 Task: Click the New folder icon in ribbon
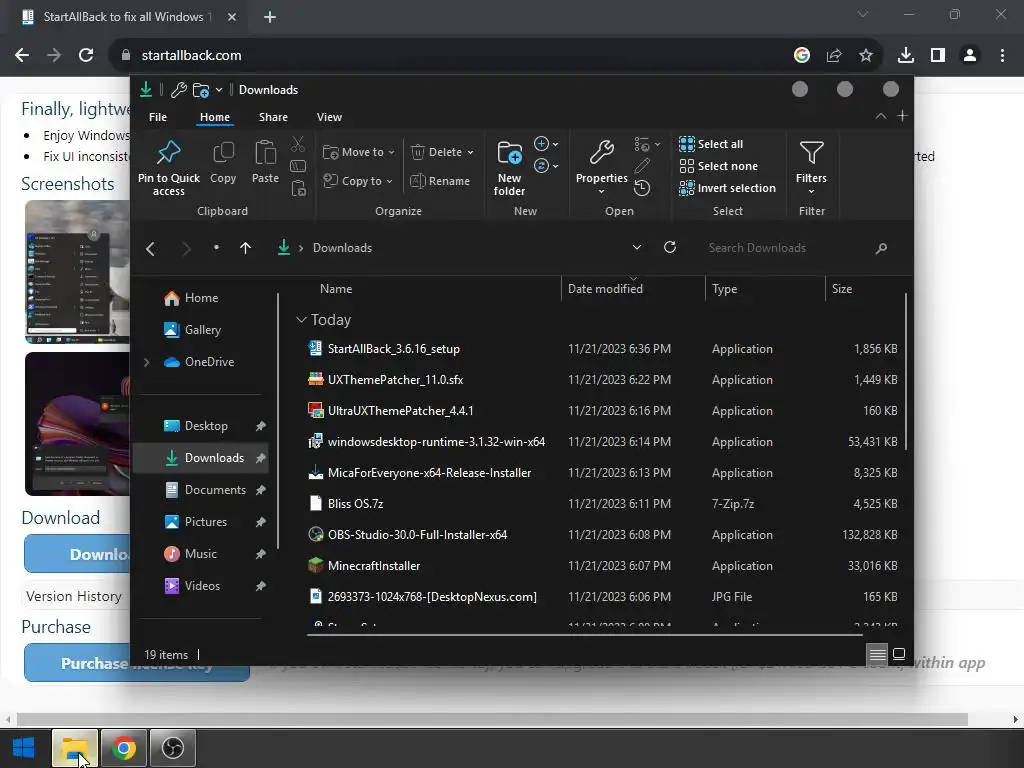pos(509,153)
